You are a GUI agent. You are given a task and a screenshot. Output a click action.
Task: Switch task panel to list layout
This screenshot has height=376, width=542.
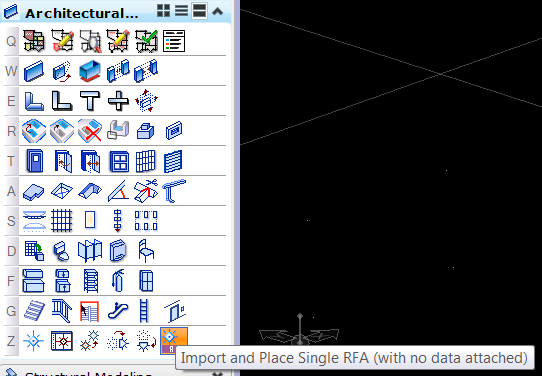click(181, 11)
